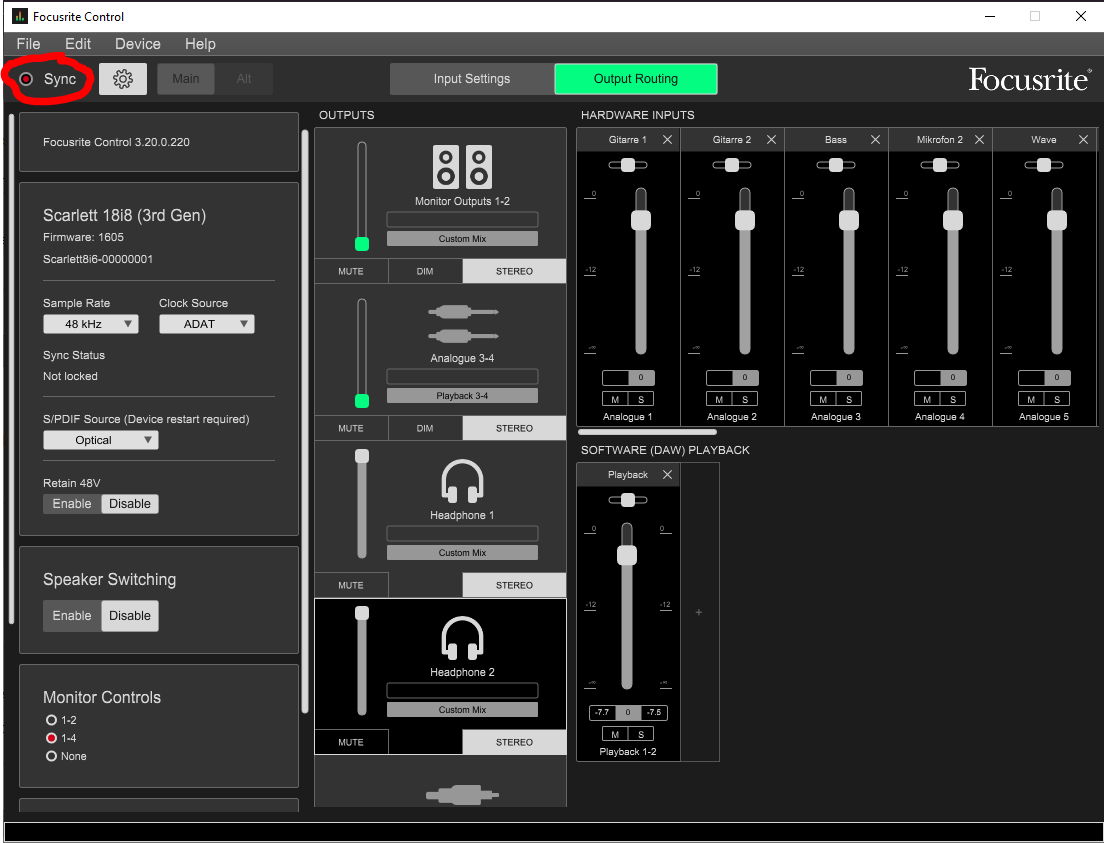Screen dimensions: 1104x843
Task: Enable Speaker Switching
Action: click(72, 616)
